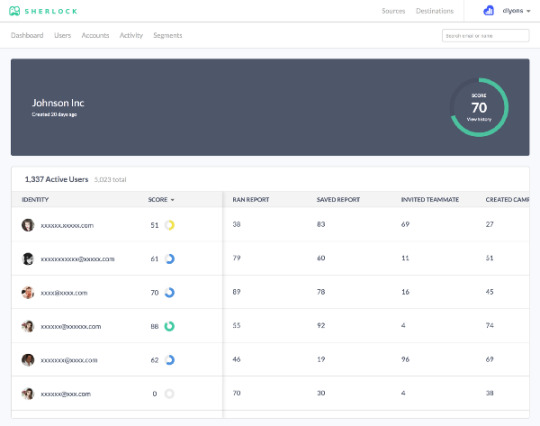Open user xxxxxx@xxx.com
This screenshot has height=426, width=540.
tap(66, 394)
